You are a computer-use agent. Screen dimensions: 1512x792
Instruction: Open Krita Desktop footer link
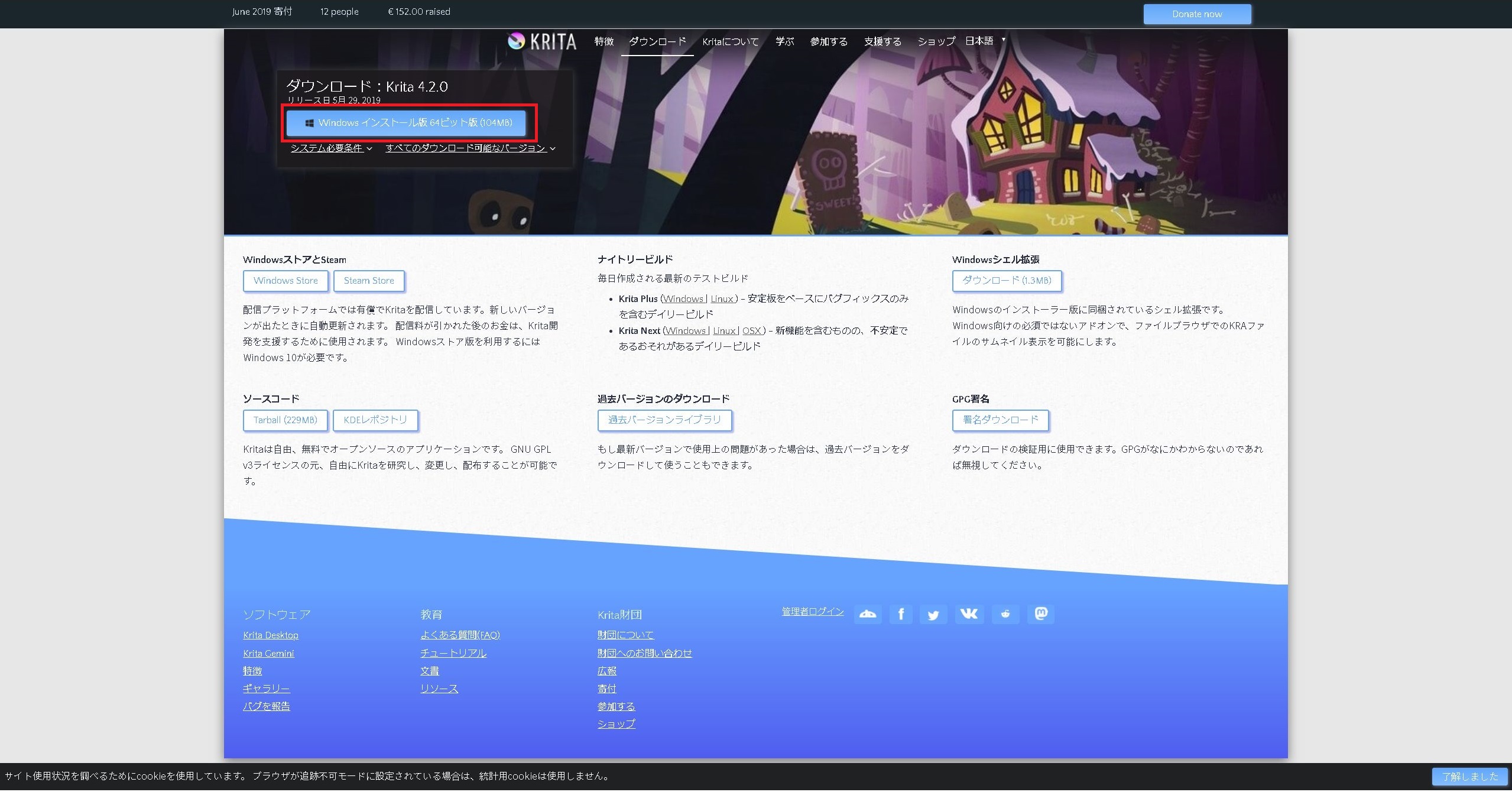271,635
